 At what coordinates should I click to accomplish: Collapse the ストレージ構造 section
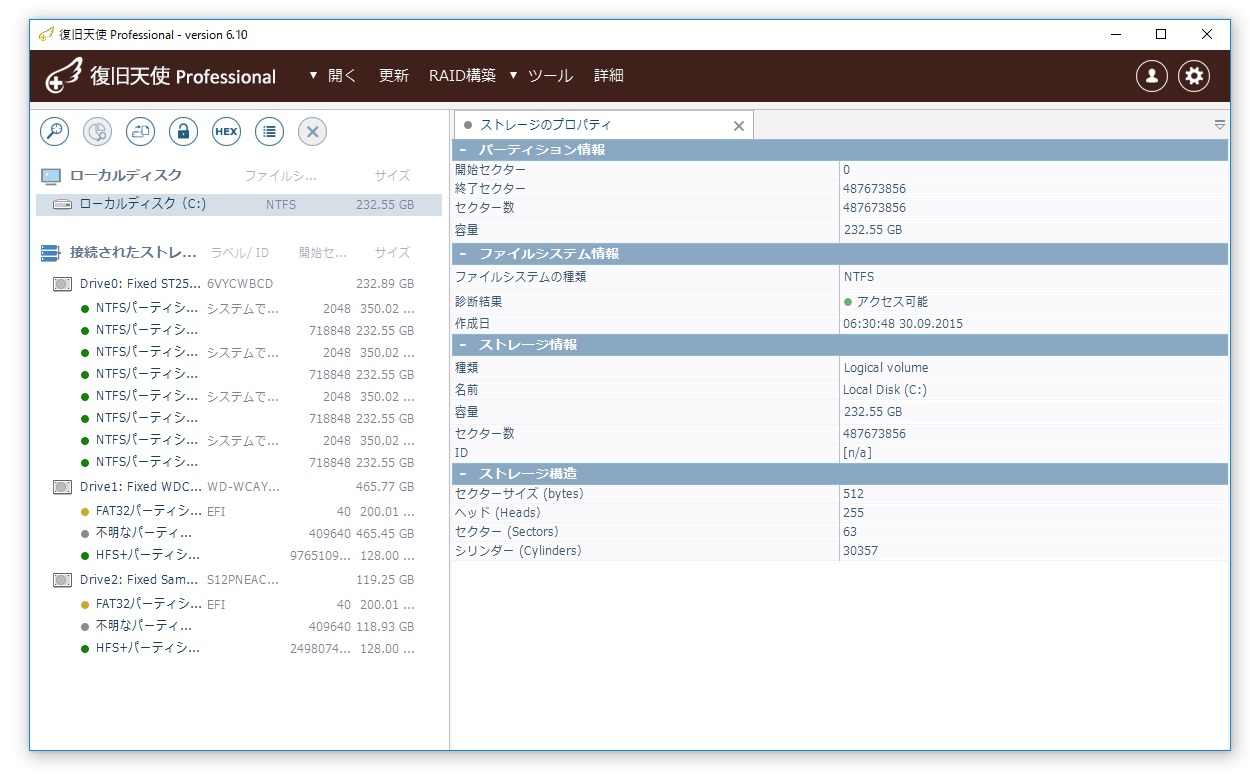coord(464,473)
